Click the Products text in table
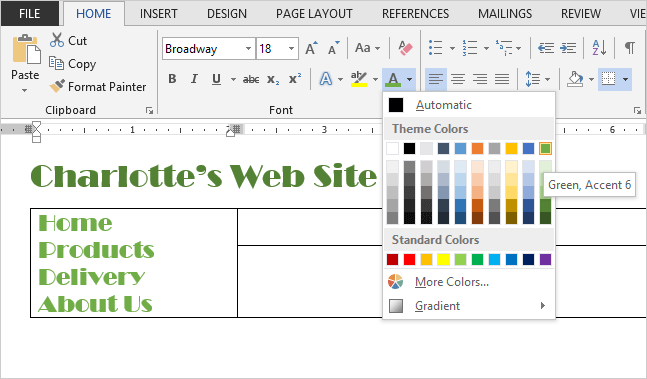Image resolution: width=647 pixels, height=379 pixels. tap(96, 250)
